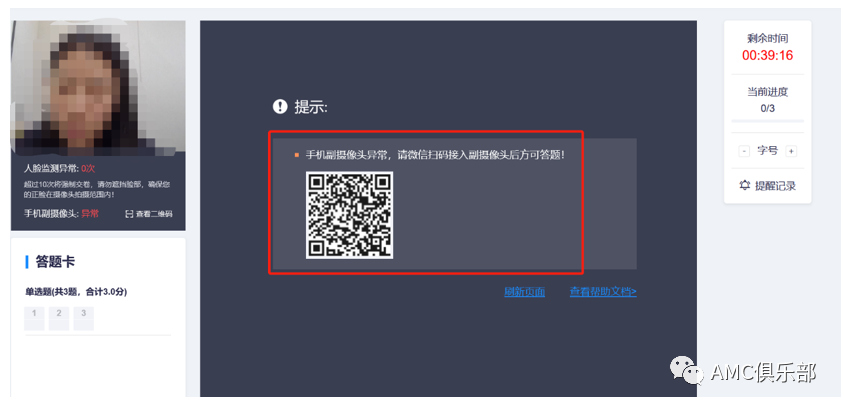The image size is (844, 410).
Task: Click 单选题(共3题，合计3.0分) label
Action: click(x=76, y=292)
